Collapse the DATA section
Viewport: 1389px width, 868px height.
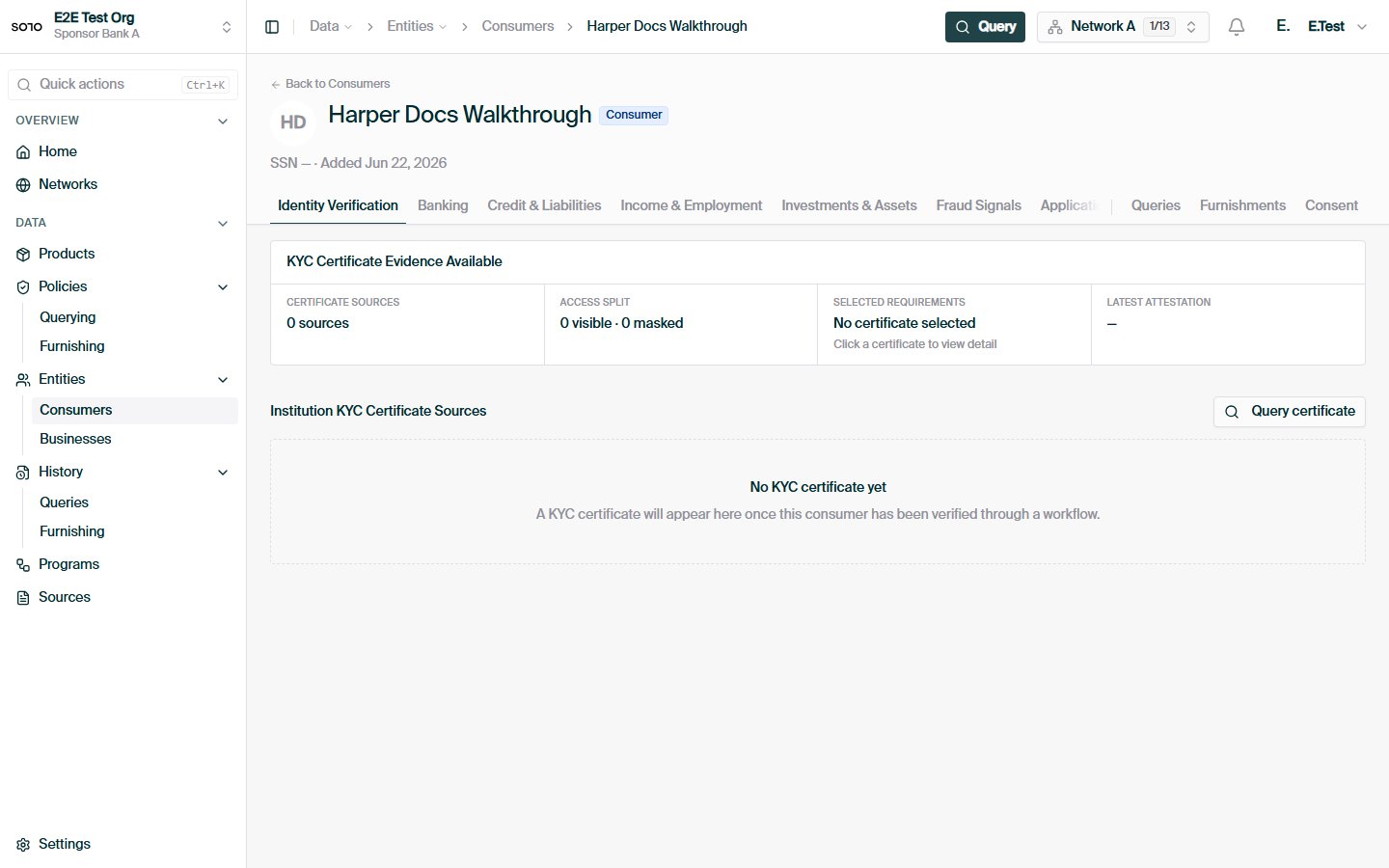click(223, 224)
